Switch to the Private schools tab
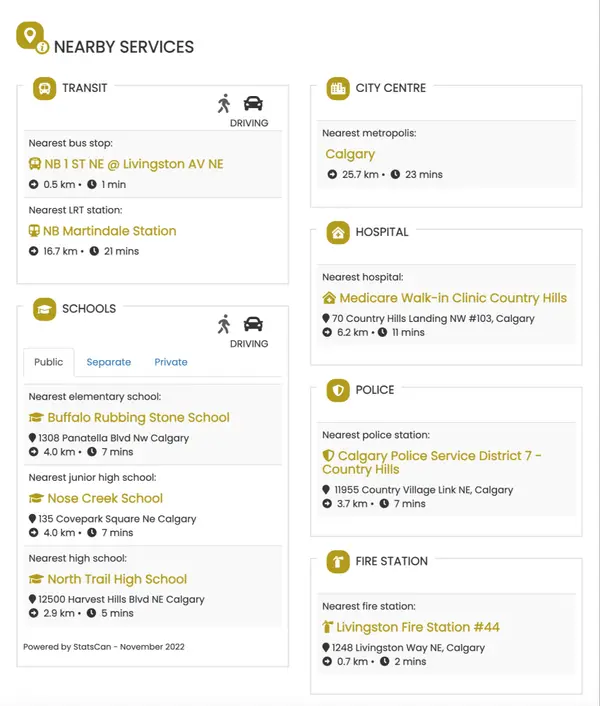 (171, 362)
